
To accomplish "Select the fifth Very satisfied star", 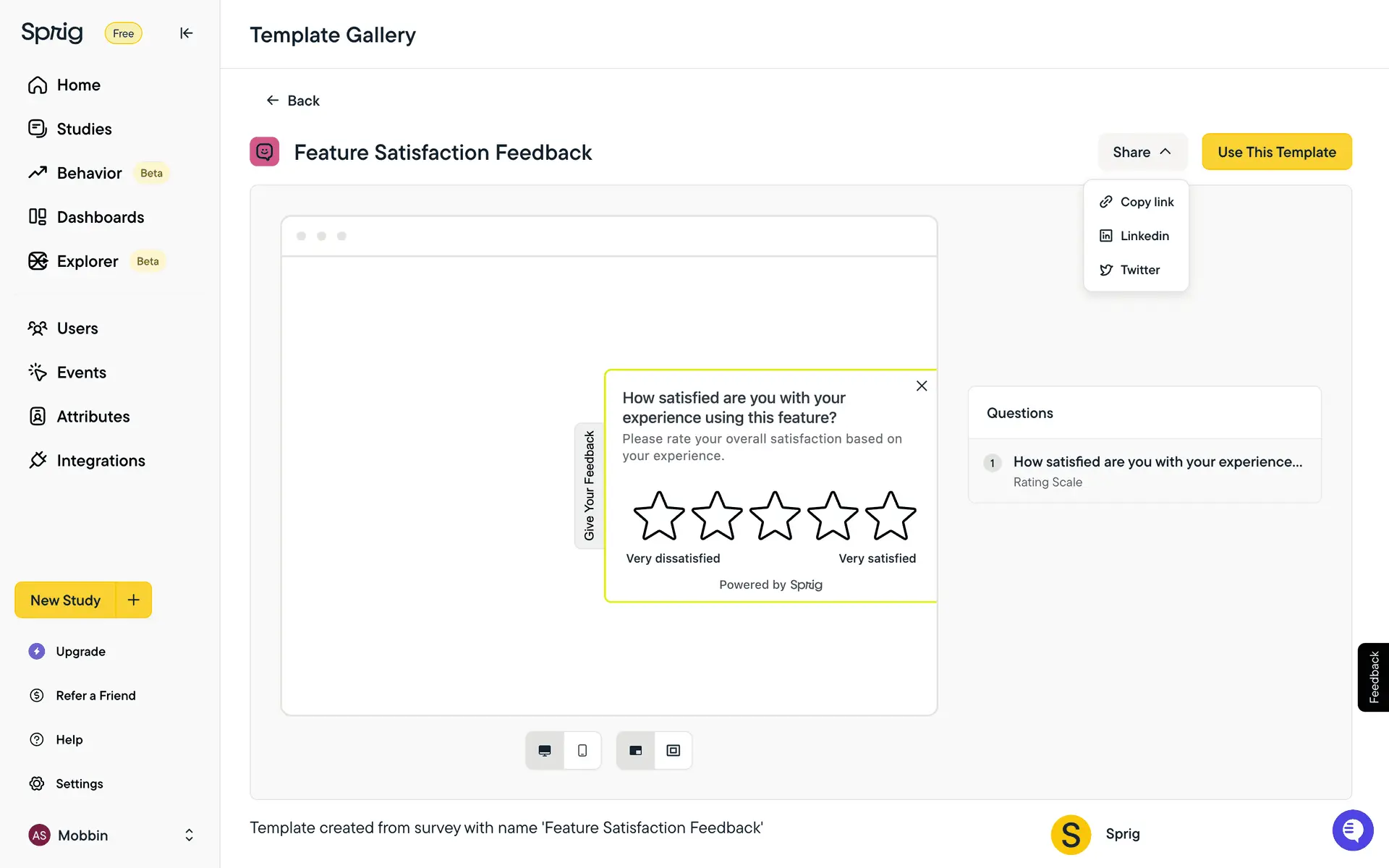I will [891, 516].
